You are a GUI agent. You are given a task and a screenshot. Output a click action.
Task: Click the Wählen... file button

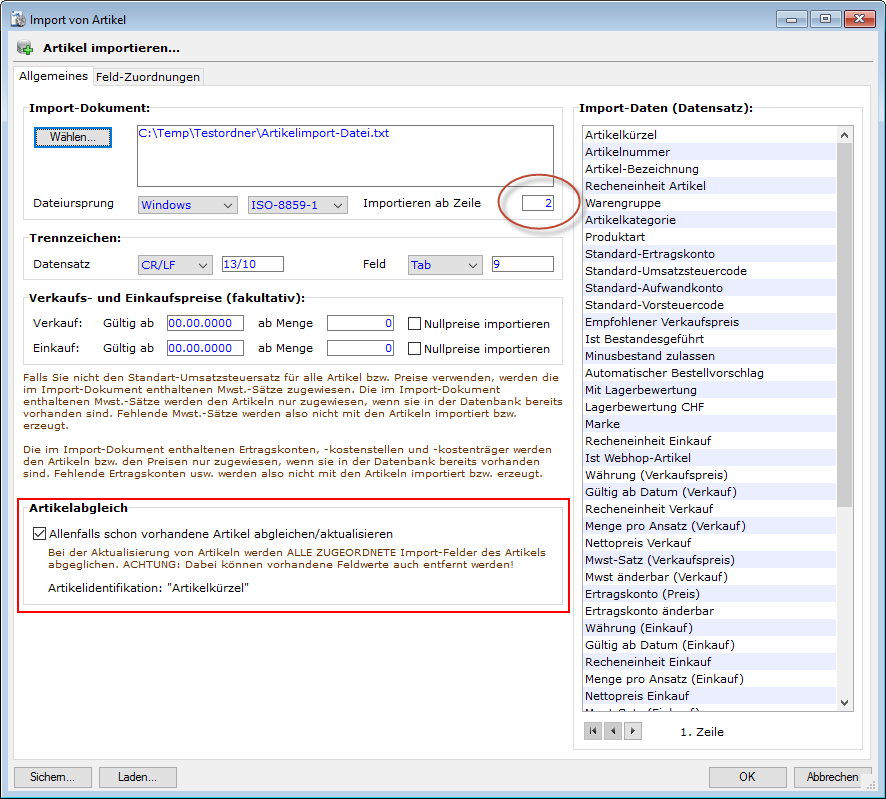click(73, 137)
